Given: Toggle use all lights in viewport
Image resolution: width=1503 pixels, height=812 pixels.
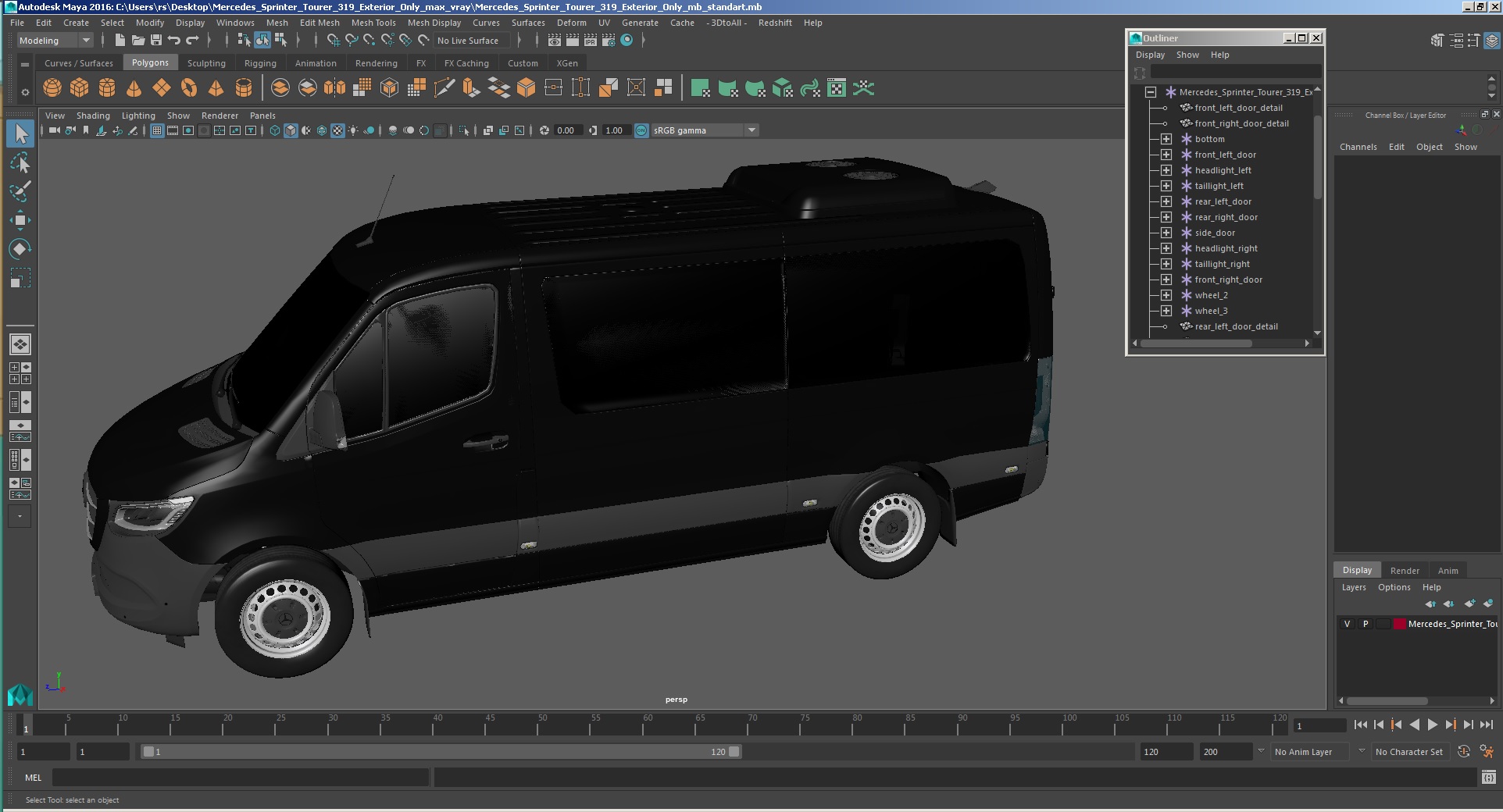Looking at the screenshot, I should pyautogui.click(x=354, y=130).
